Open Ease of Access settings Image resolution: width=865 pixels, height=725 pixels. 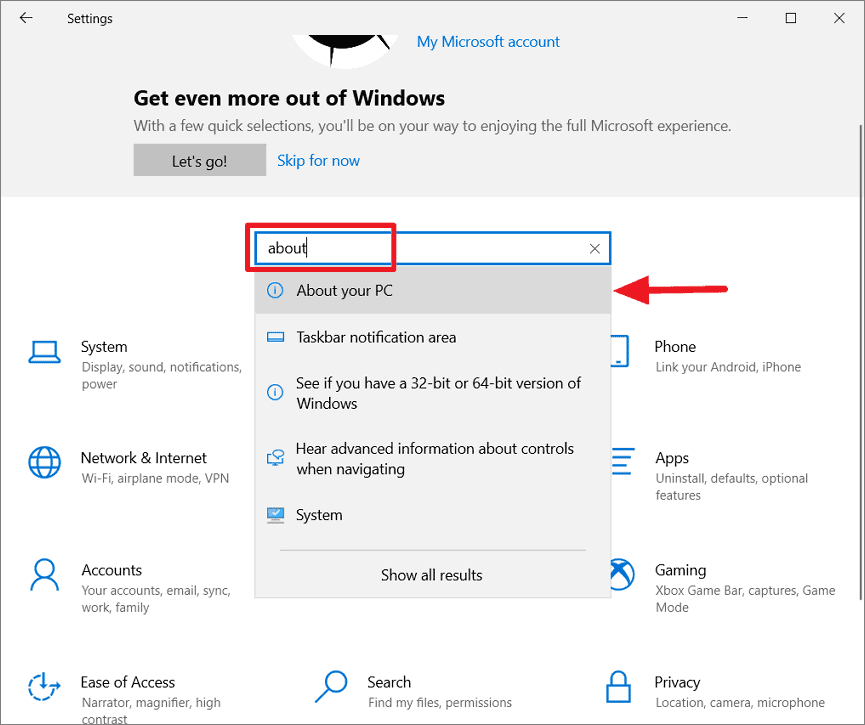124,698
